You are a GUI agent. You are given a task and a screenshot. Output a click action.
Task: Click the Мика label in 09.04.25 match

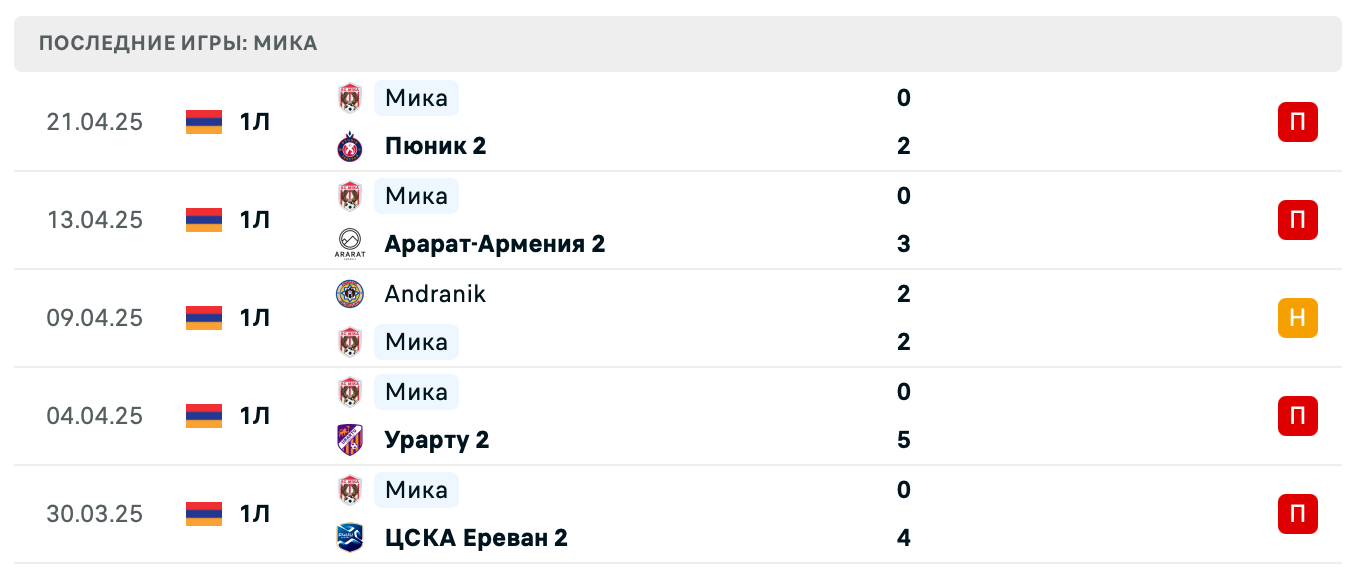click(x=416, y=342)
